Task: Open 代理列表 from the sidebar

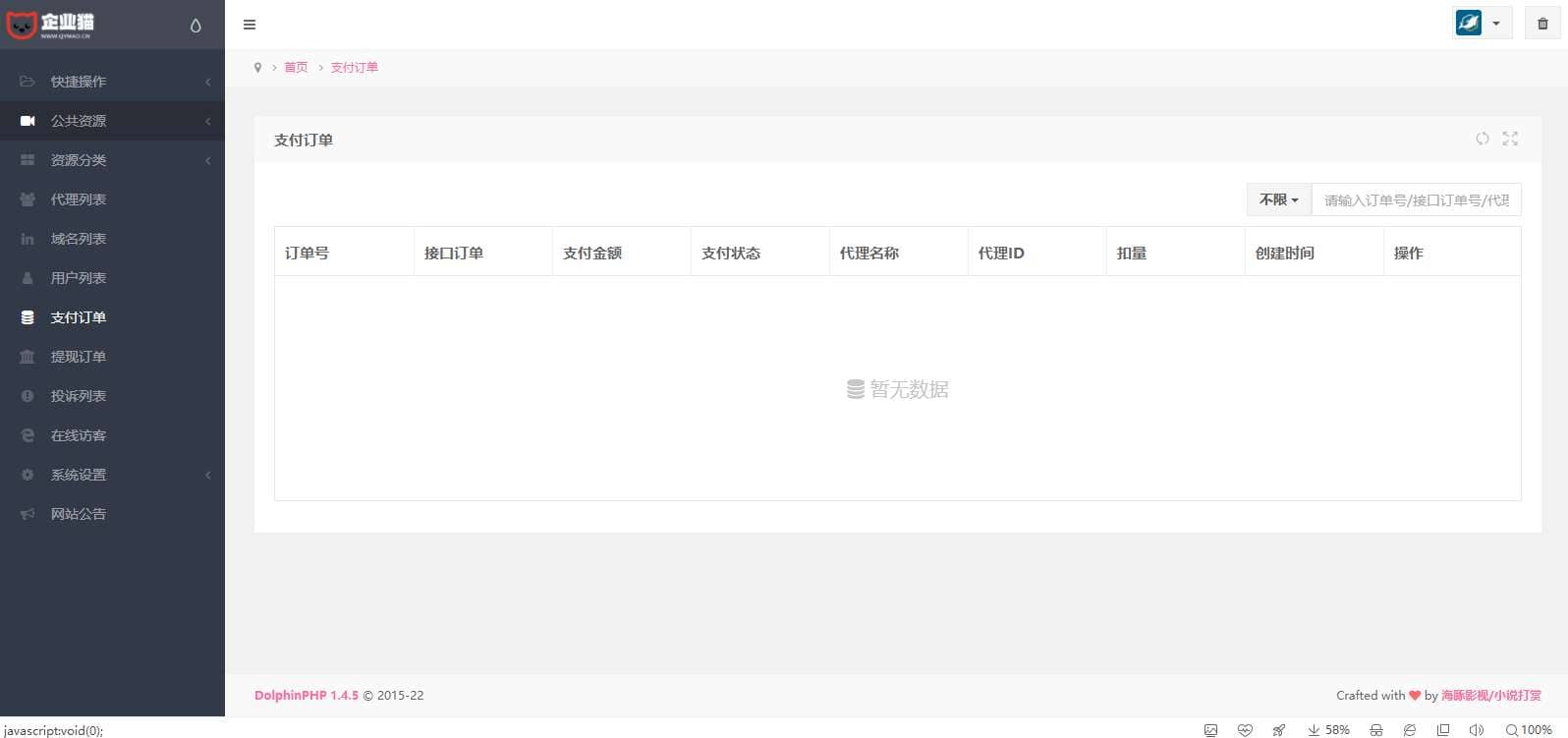Action: point(79,199)
